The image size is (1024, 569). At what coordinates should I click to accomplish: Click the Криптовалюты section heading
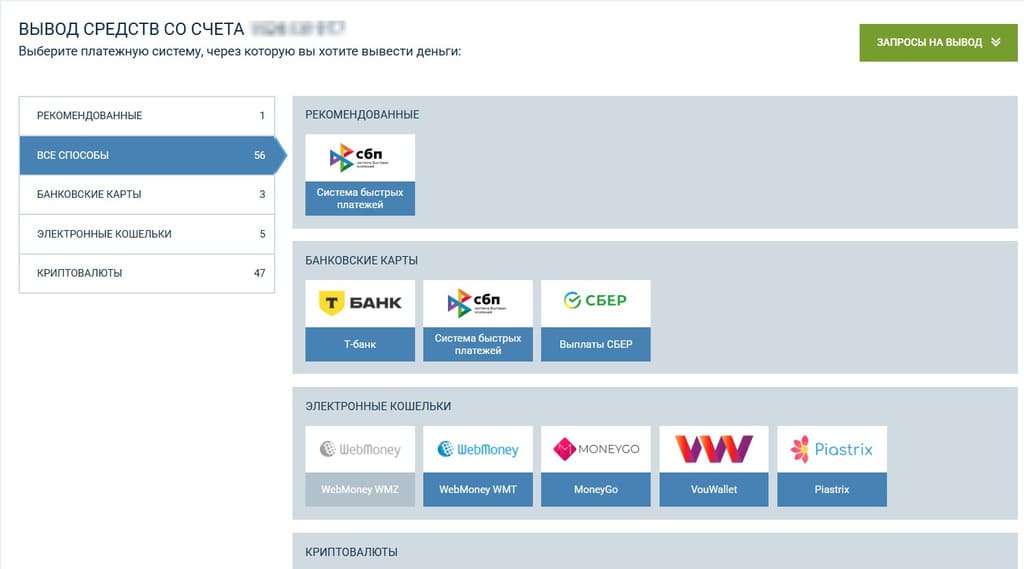click(x=351, y=552)
